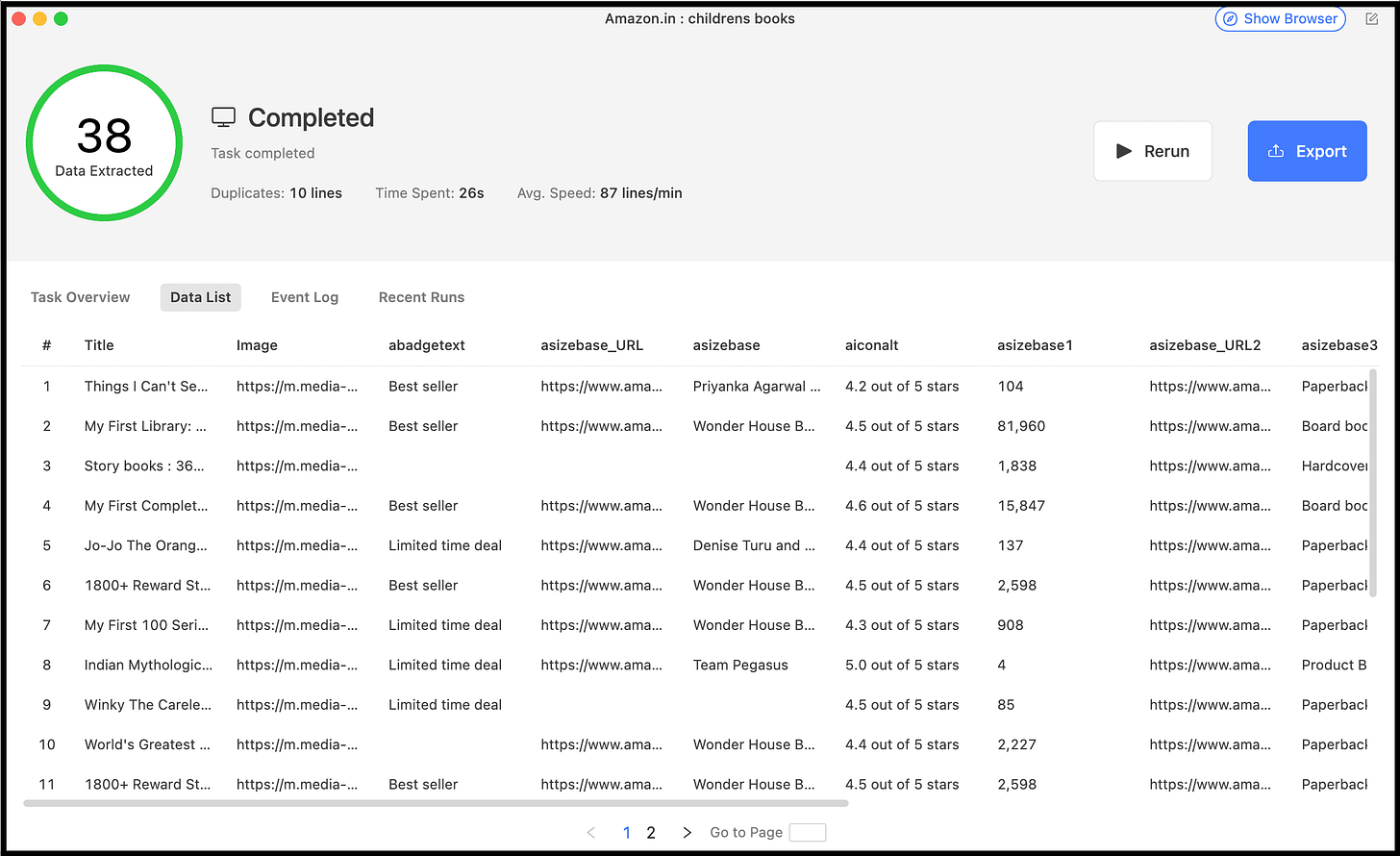Screen dimensions: 1400x856
Task: Click the 38 Data Extracted progress circle
Action: 104,143
